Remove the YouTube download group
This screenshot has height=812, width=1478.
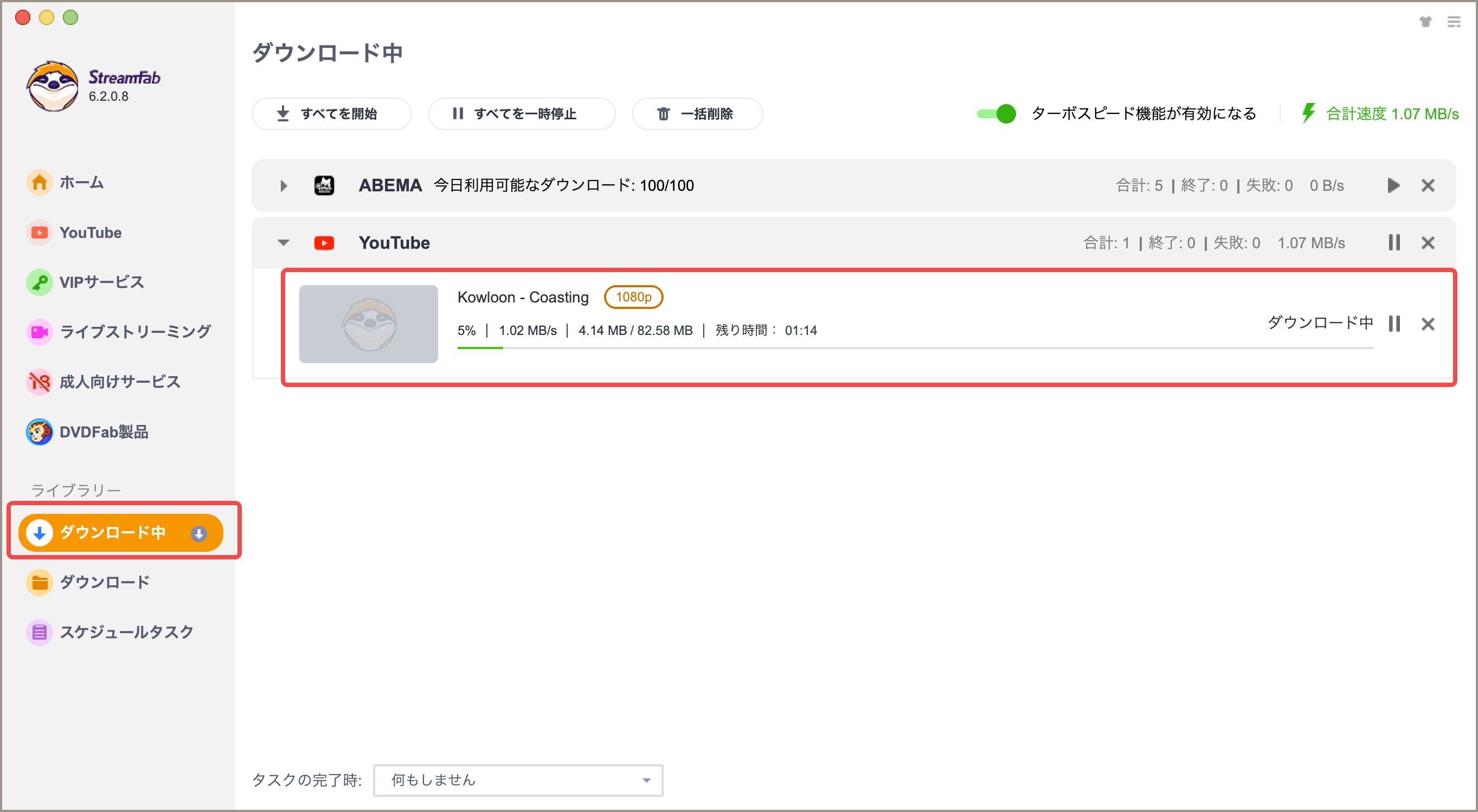1428,242
